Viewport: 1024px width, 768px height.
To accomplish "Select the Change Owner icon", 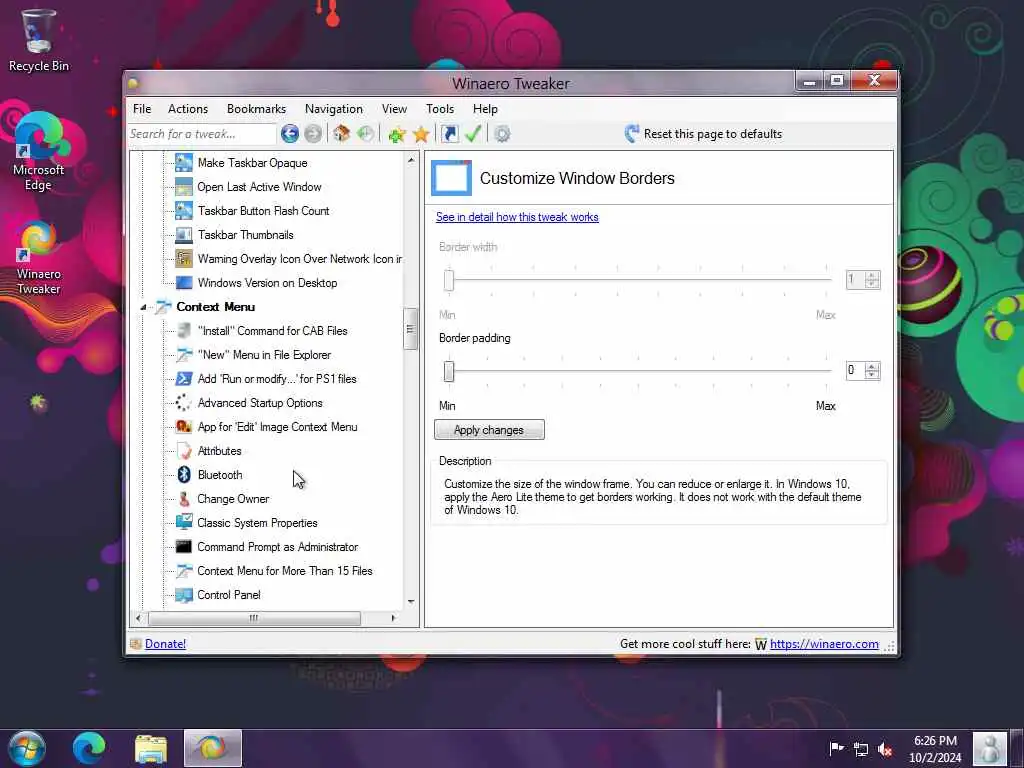I will click(184, 499).
